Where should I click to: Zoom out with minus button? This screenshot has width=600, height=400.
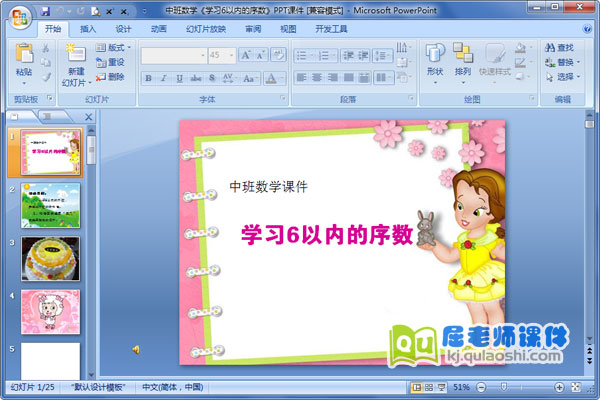(481, 387)
